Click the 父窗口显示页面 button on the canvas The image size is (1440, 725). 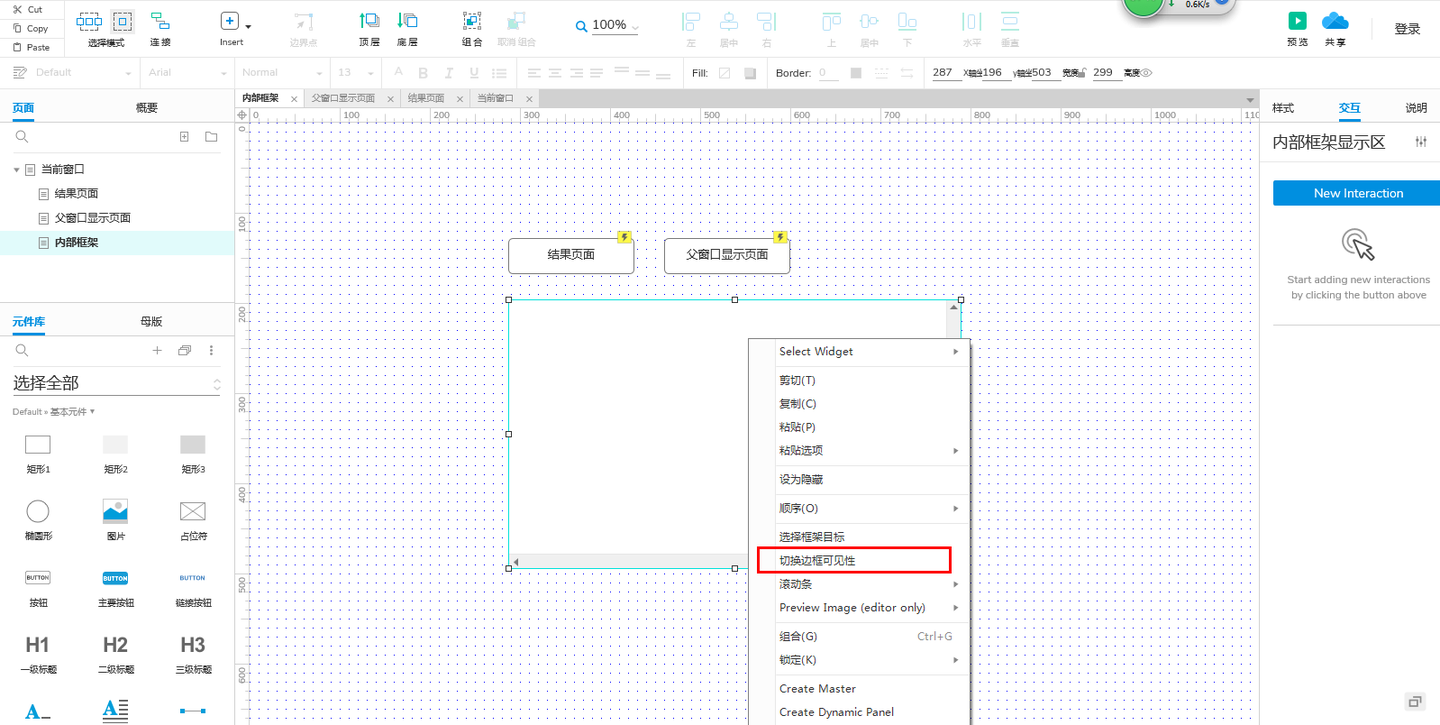pos(727,255)
